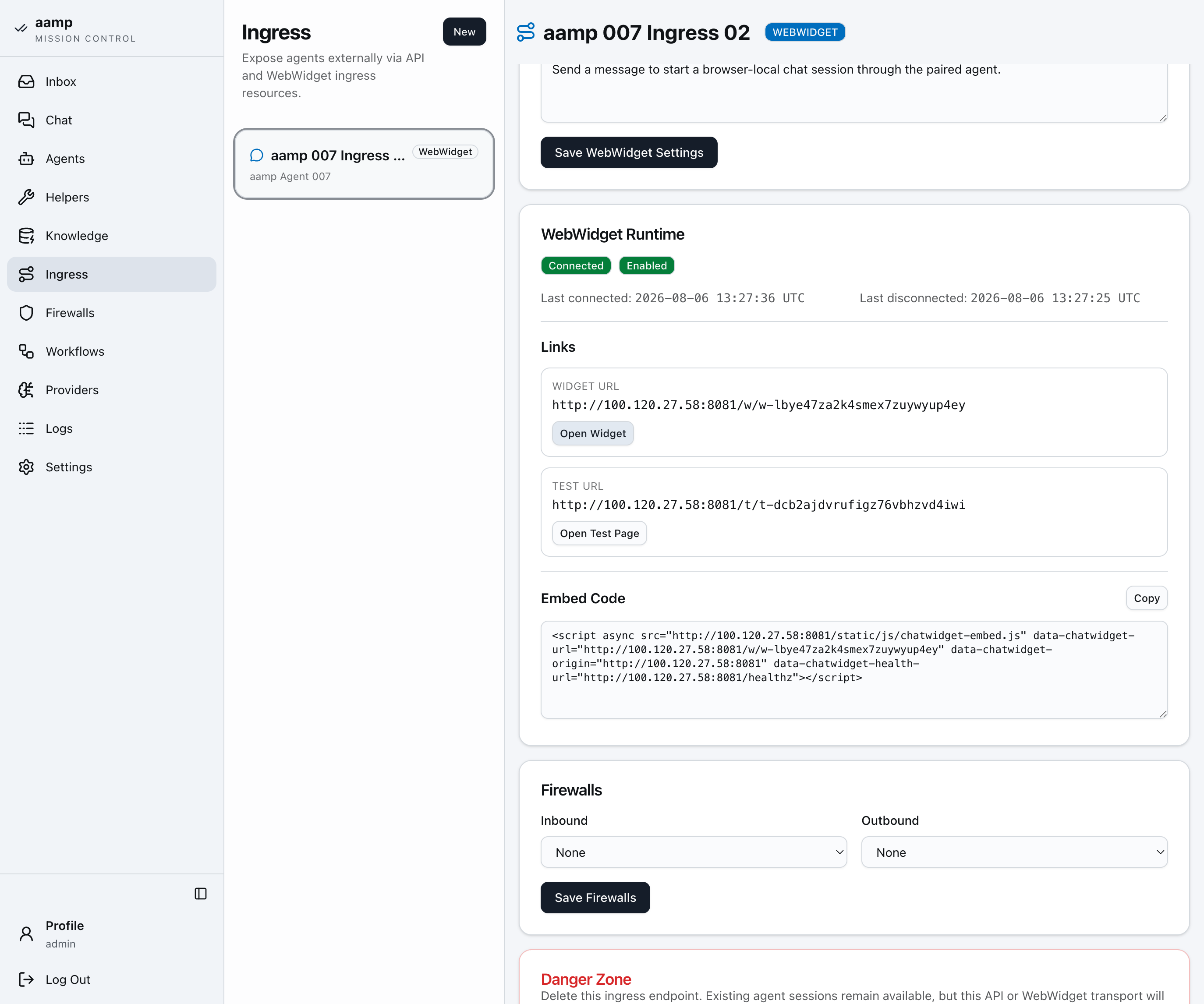The width and height of the screenshot is (1204, 1004).
Task: Click the Providers brain icon
Action: 26,390
